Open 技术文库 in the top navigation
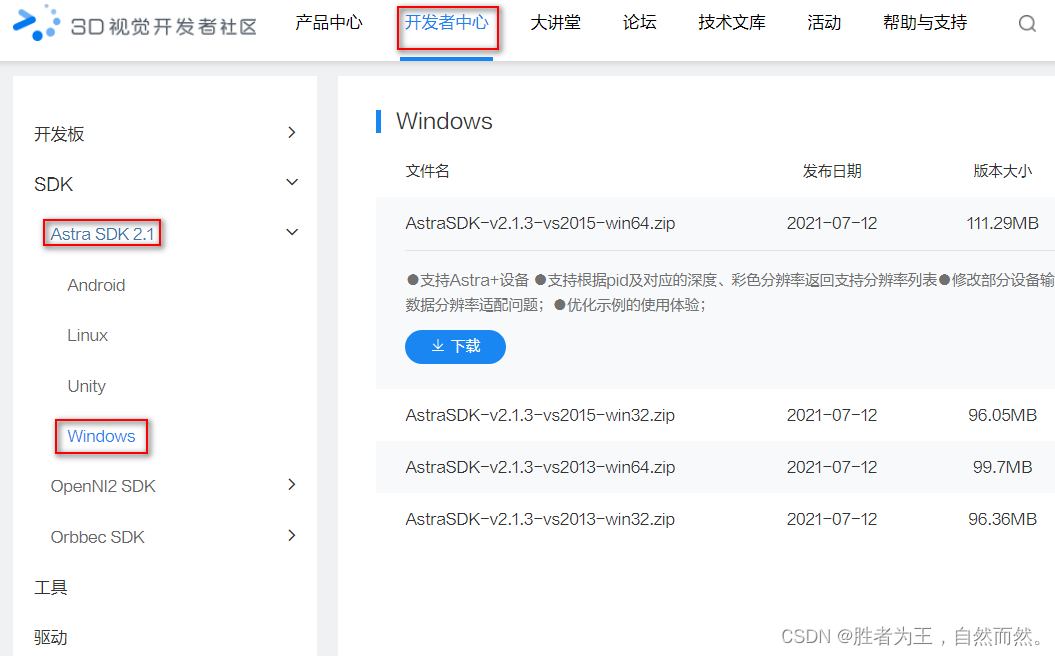This screenshot has height=656, width=1055. click(x=731, y=23)
